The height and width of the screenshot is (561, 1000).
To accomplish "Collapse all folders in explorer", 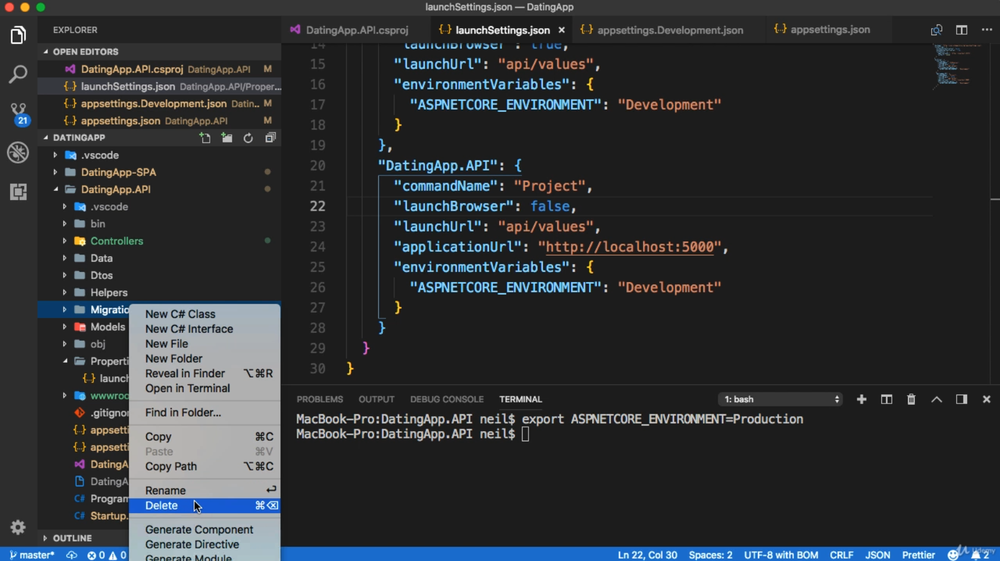I will (270, 138).
